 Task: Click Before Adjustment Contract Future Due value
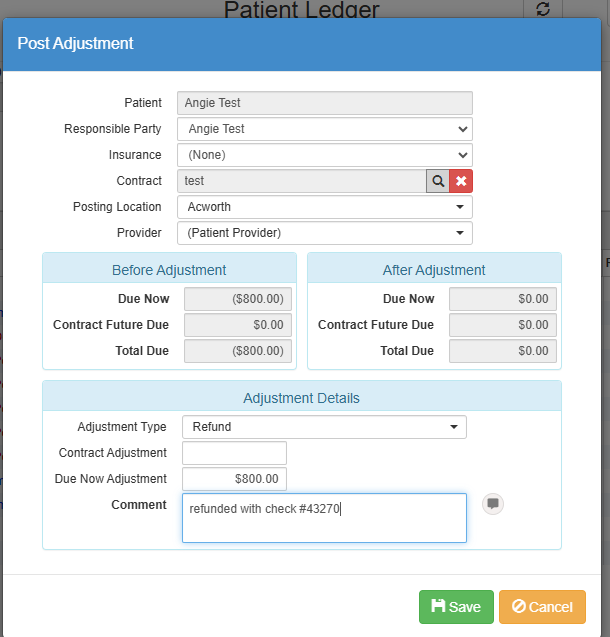pyautogui.click(x=238, y=325)
